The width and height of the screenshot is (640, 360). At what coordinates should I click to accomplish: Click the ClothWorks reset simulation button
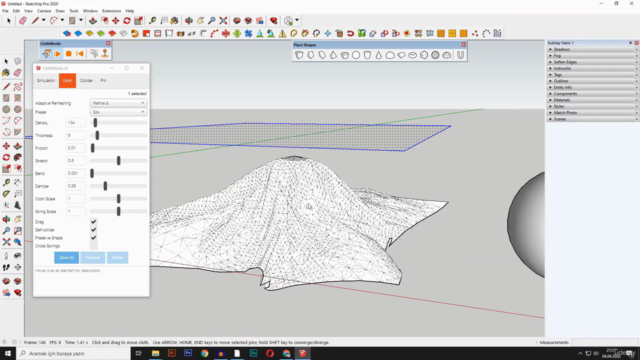(x=80, y=54)
